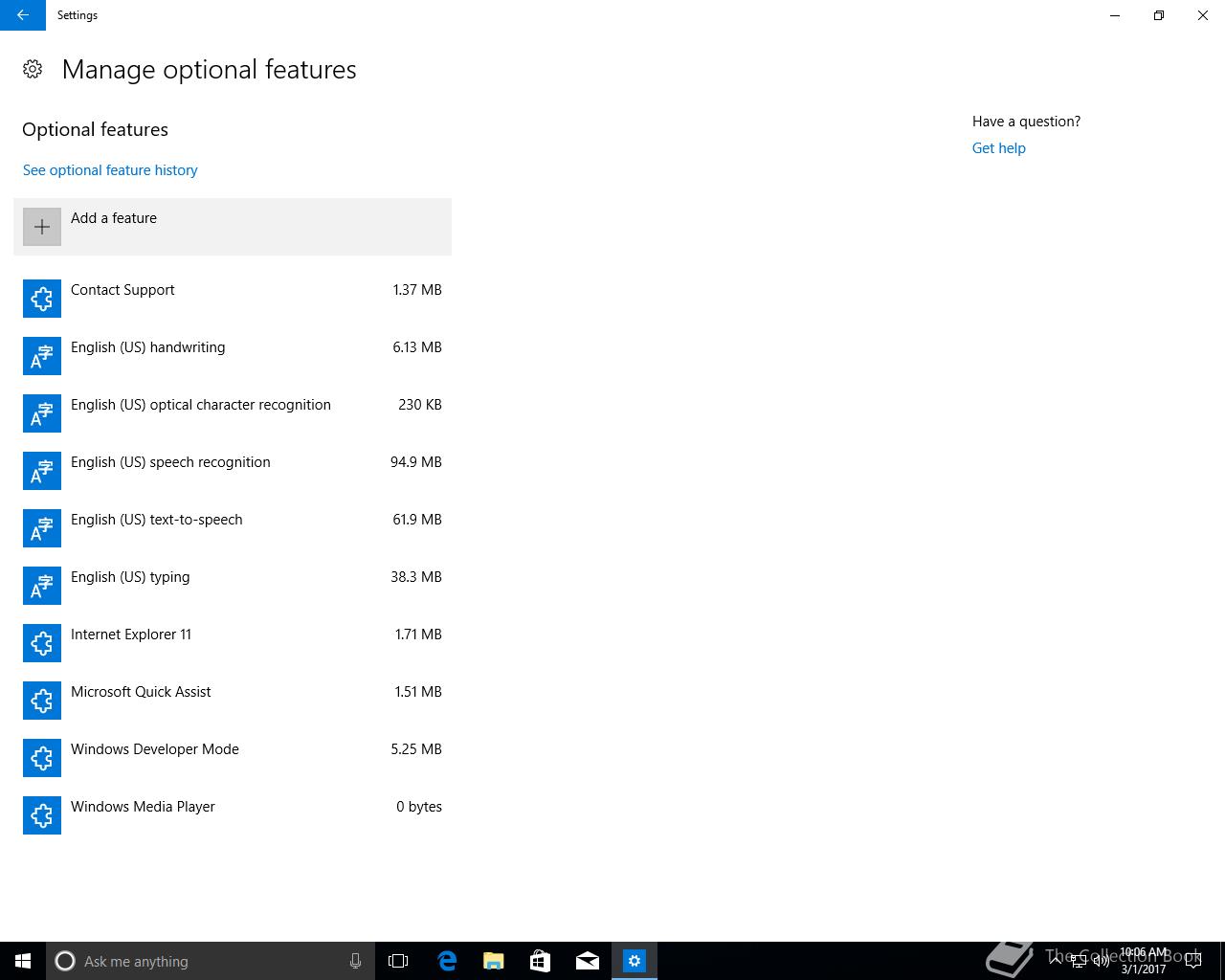Show hidden tray icons with the chevron
Viewport: 1225px width, 980px height.
(1056, 961)
